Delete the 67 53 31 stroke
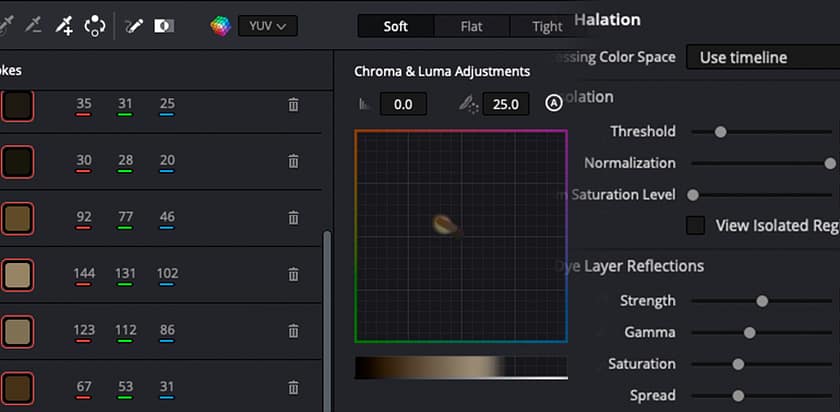The width and height of the screenshot is (840, 412). (293, 387)
